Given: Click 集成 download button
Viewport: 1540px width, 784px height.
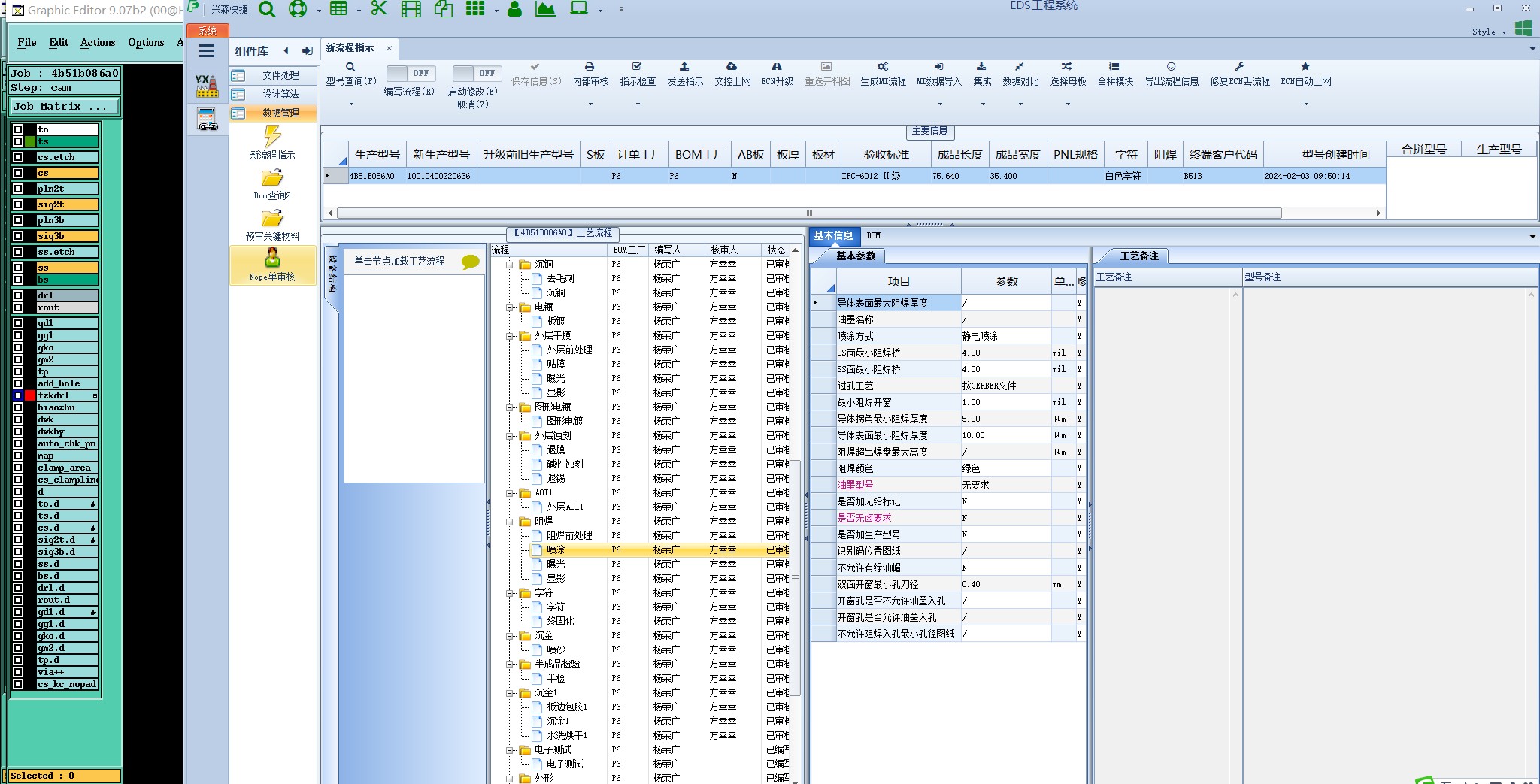Looking at the screenshot, I should pyautogui.click(x=982, y=74).
